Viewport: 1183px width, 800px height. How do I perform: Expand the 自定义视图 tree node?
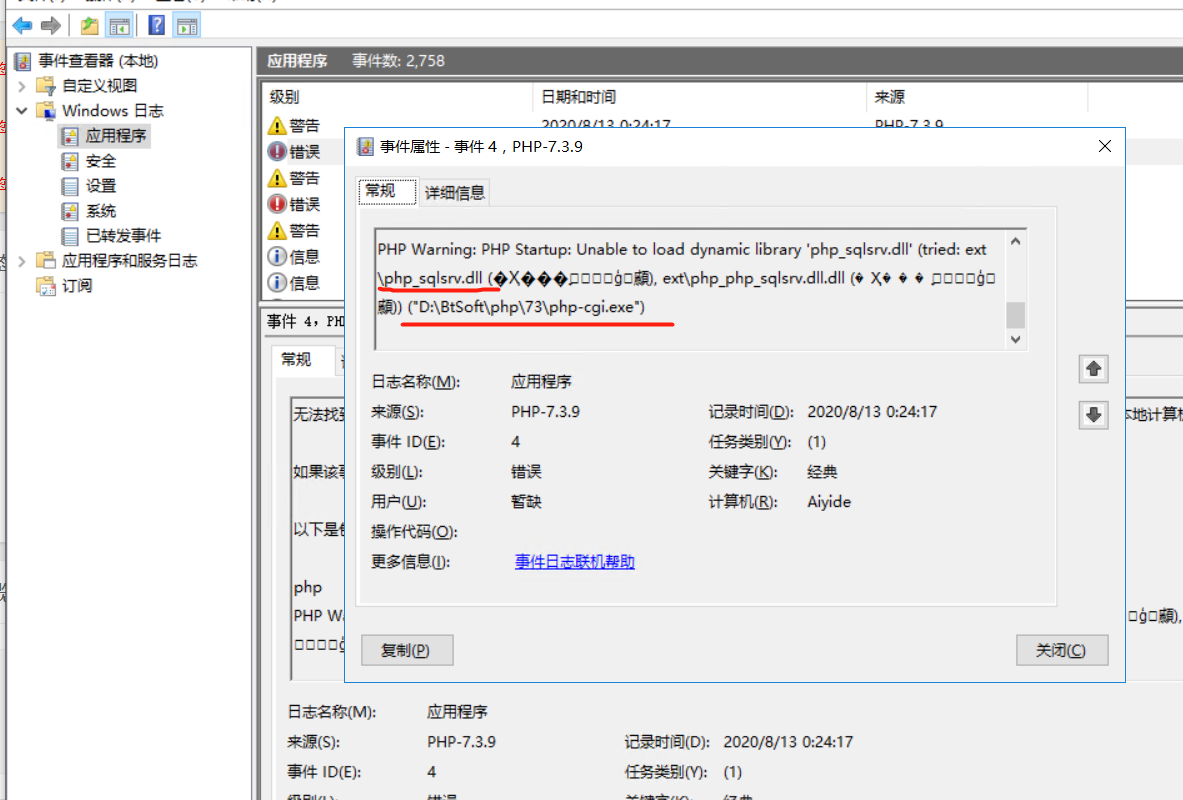(22, 86)
